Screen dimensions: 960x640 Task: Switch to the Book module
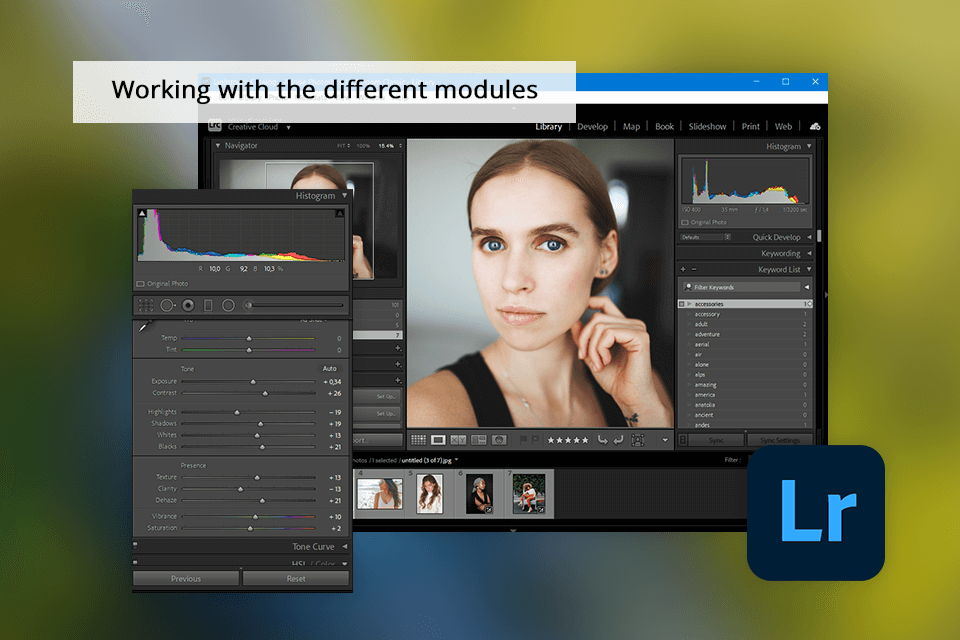tap(664, 126)
